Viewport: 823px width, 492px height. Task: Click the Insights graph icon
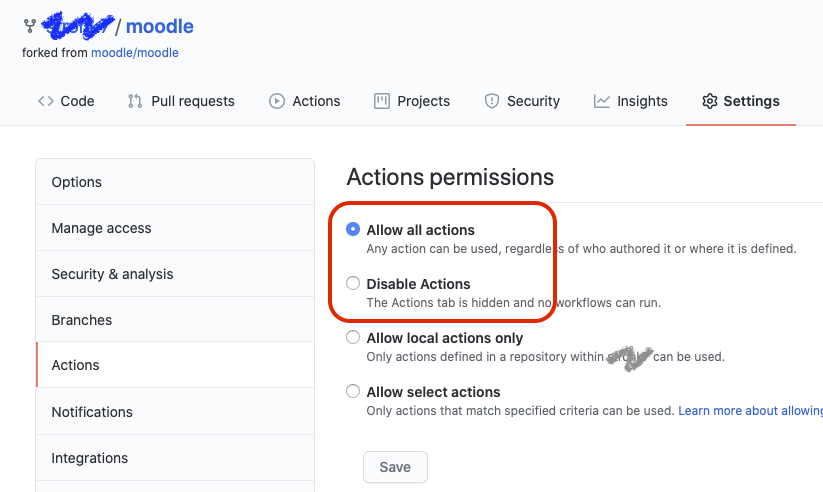point(602,101)
